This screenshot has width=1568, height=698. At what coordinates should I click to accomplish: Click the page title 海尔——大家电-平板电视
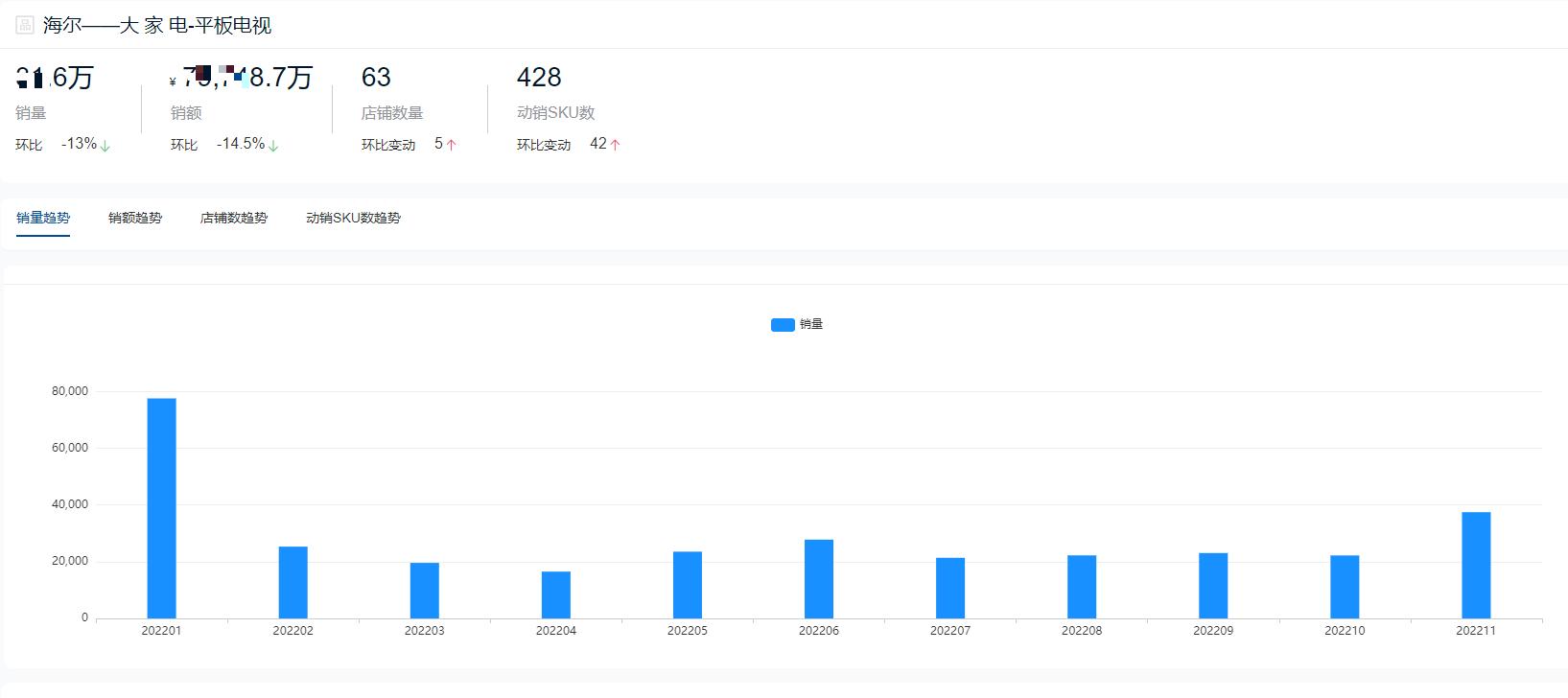click(157, 25)
